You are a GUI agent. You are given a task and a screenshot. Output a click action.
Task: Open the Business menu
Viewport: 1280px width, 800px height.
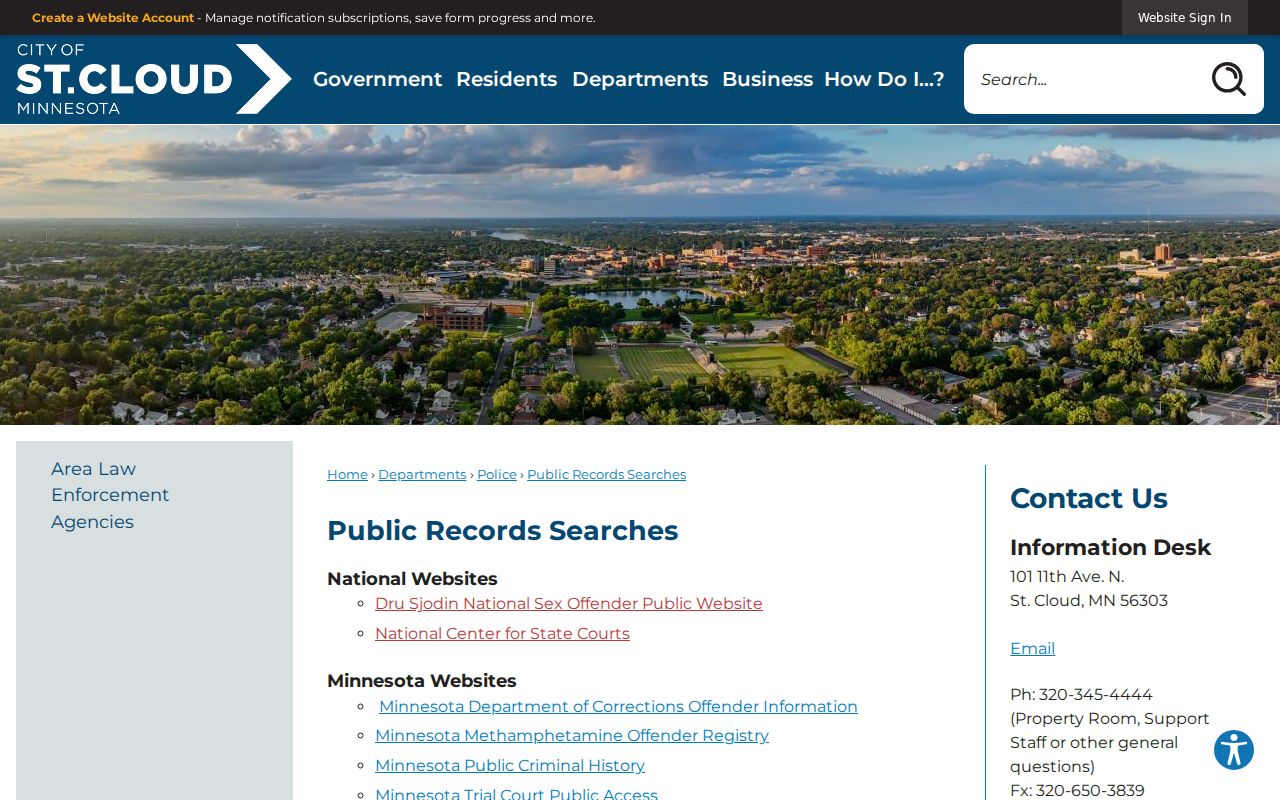(767, 79)
